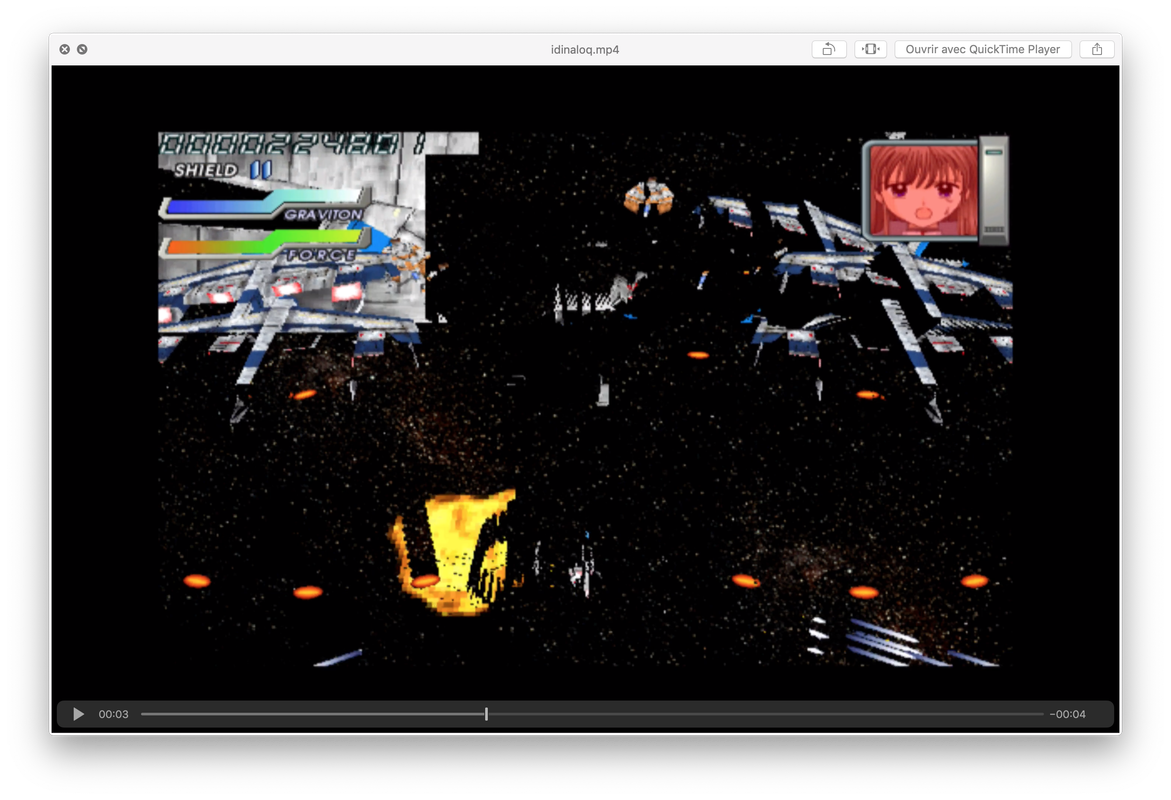
Task: Open the trim video tool icon
Action: pos(870,49)
